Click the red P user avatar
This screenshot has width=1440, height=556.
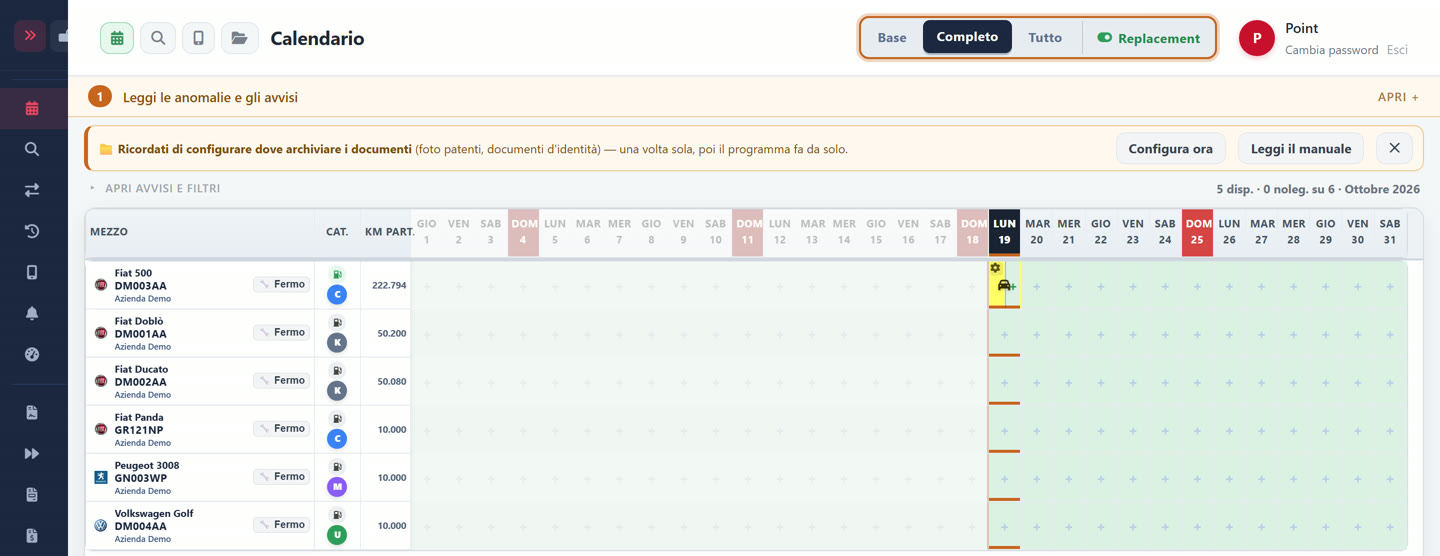pos(1257,38)
